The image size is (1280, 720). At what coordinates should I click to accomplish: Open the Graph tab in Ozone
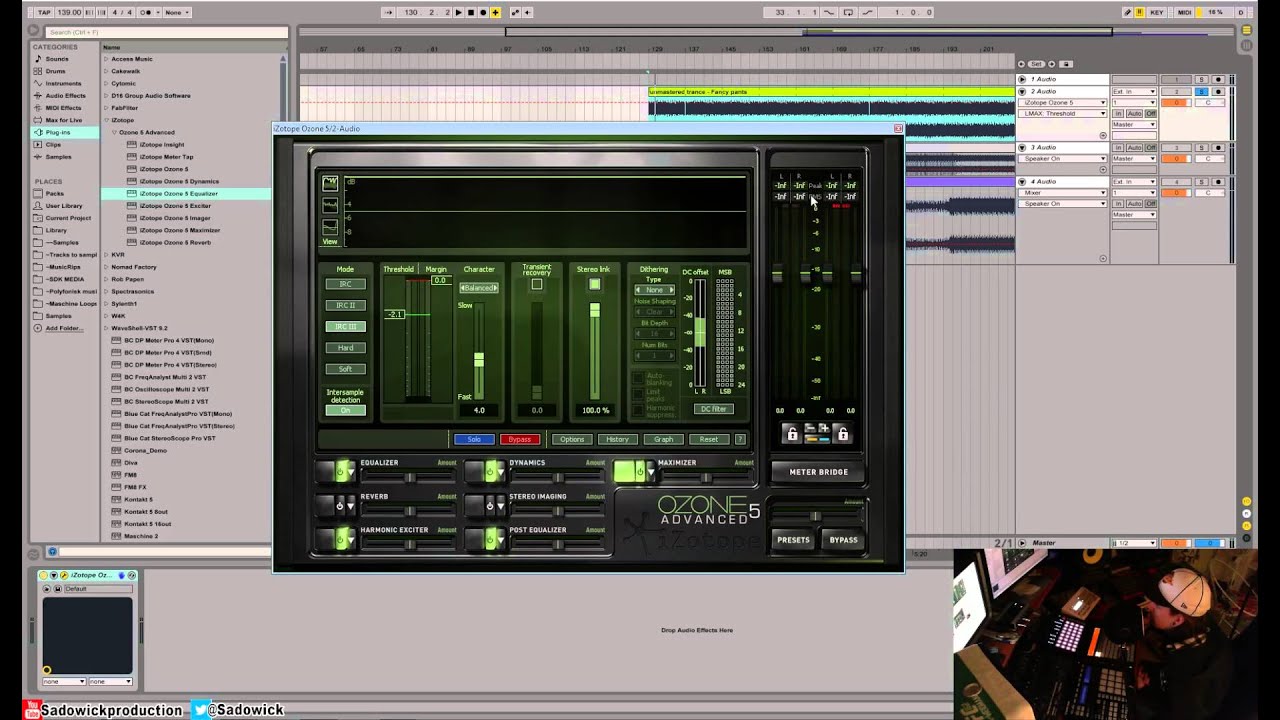(x=663, y=439)
